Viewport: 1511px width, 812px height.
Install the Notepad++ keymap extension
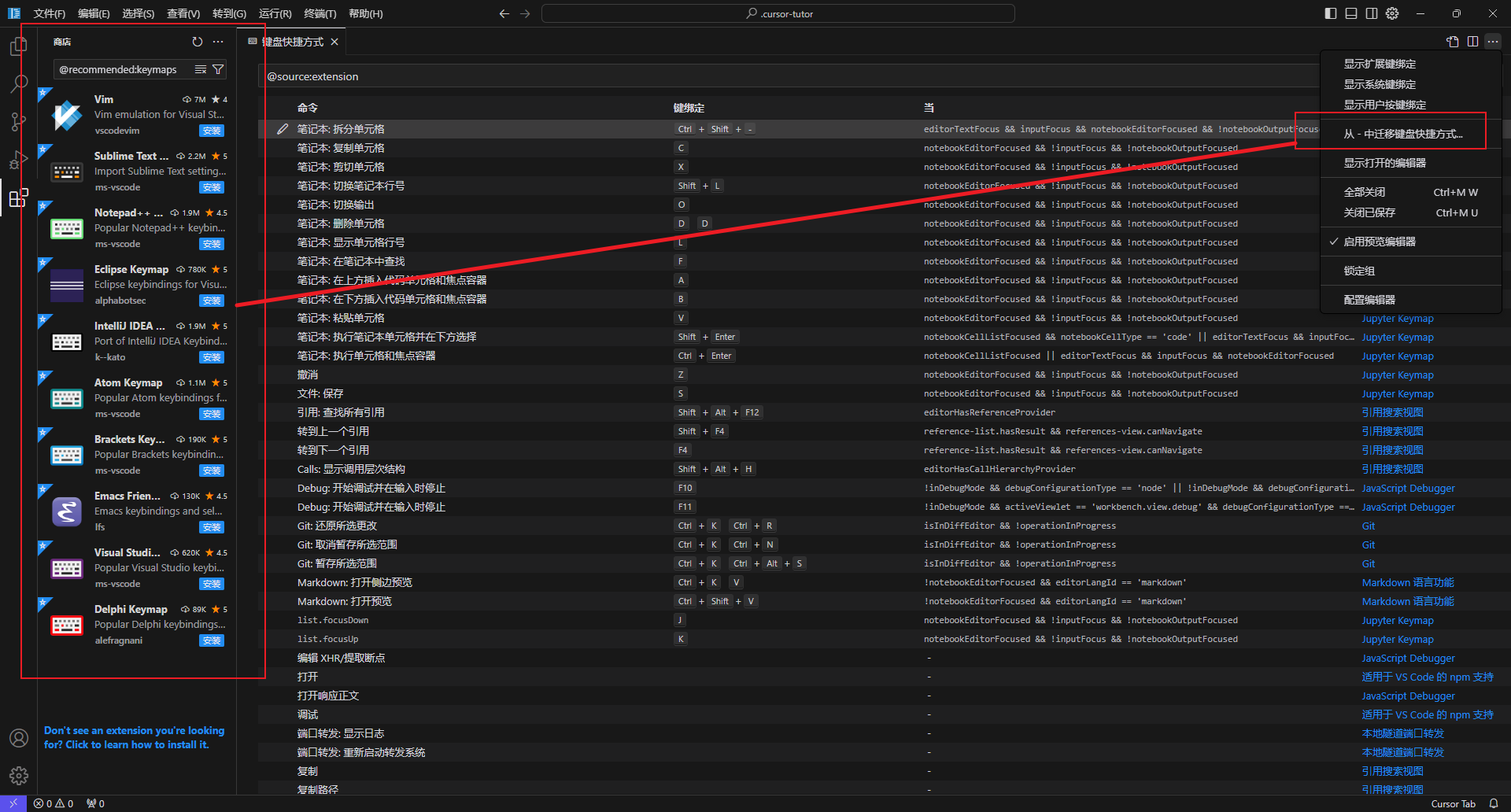[x=212, y=244]
